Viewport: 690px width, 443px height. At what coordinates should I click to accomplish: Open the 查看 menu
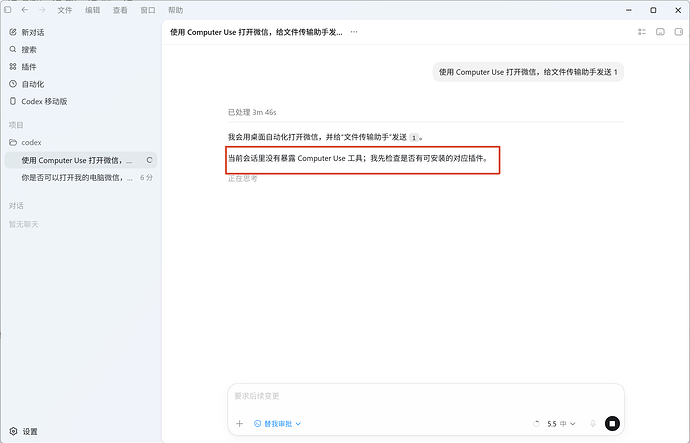[x=120, y=10]
